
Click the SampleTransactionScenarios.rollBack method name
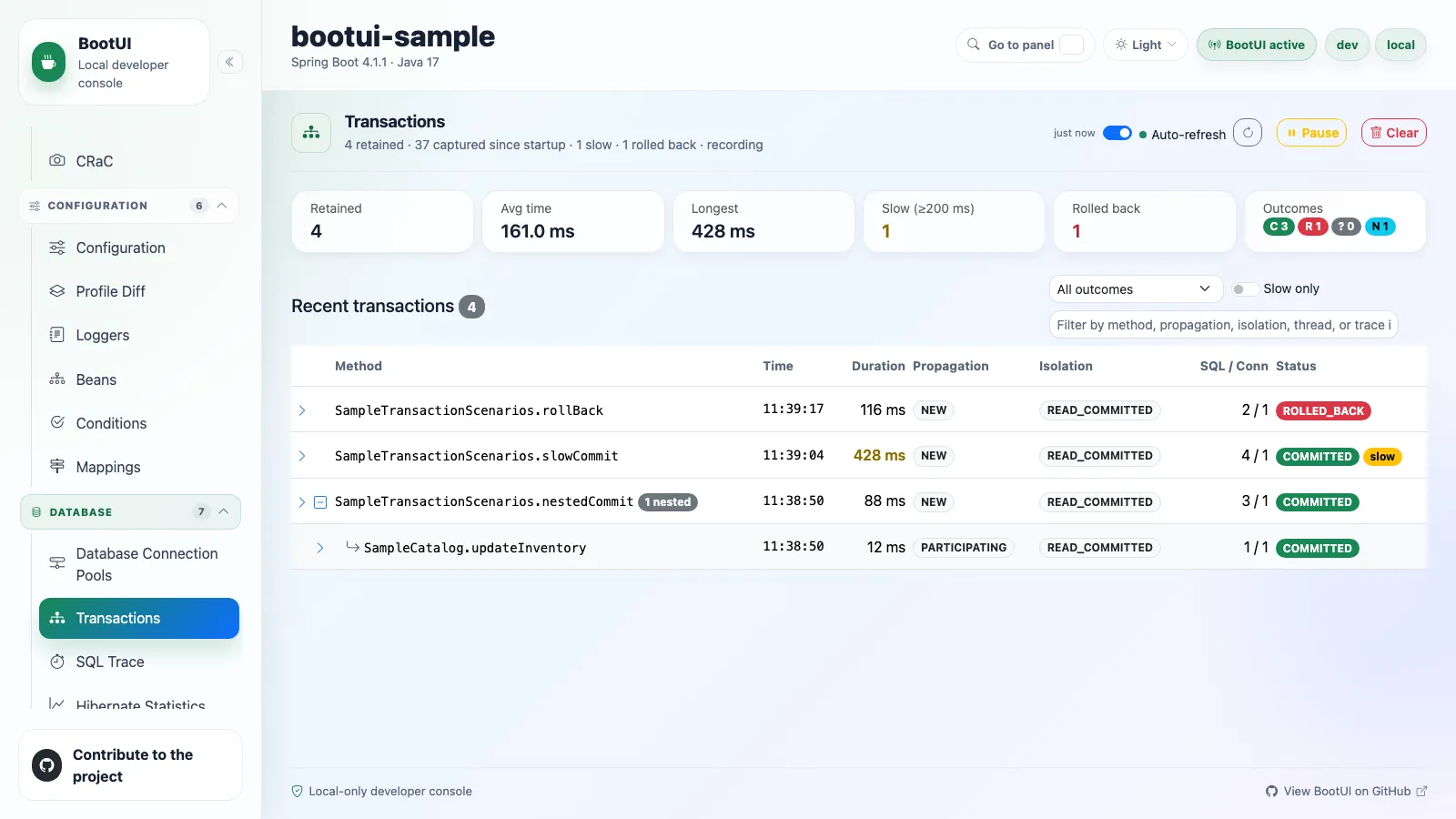pyautogui.click(x=469, y=410)
